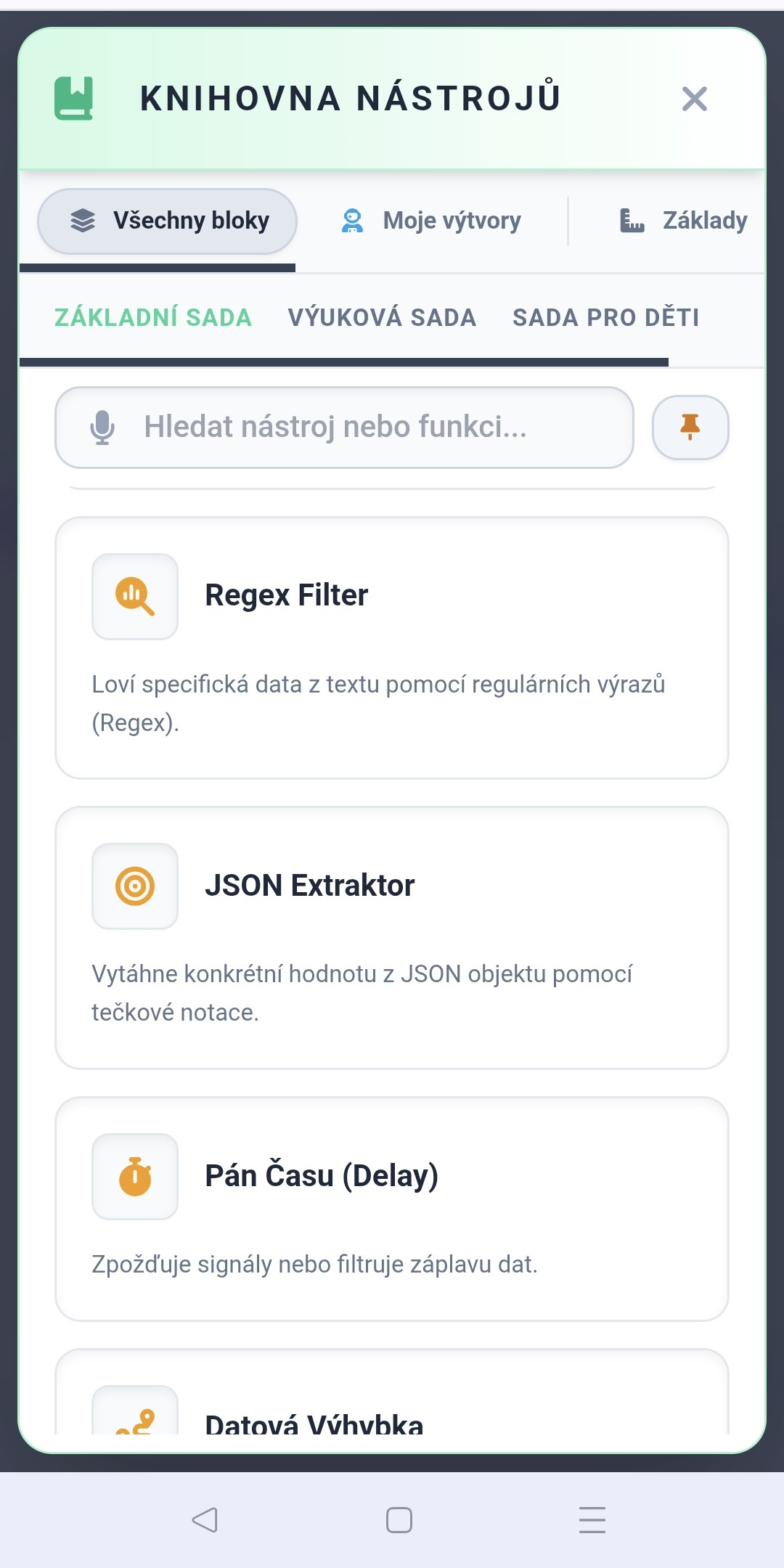Close the Knihovna nástrojů panel

(695, 99)
